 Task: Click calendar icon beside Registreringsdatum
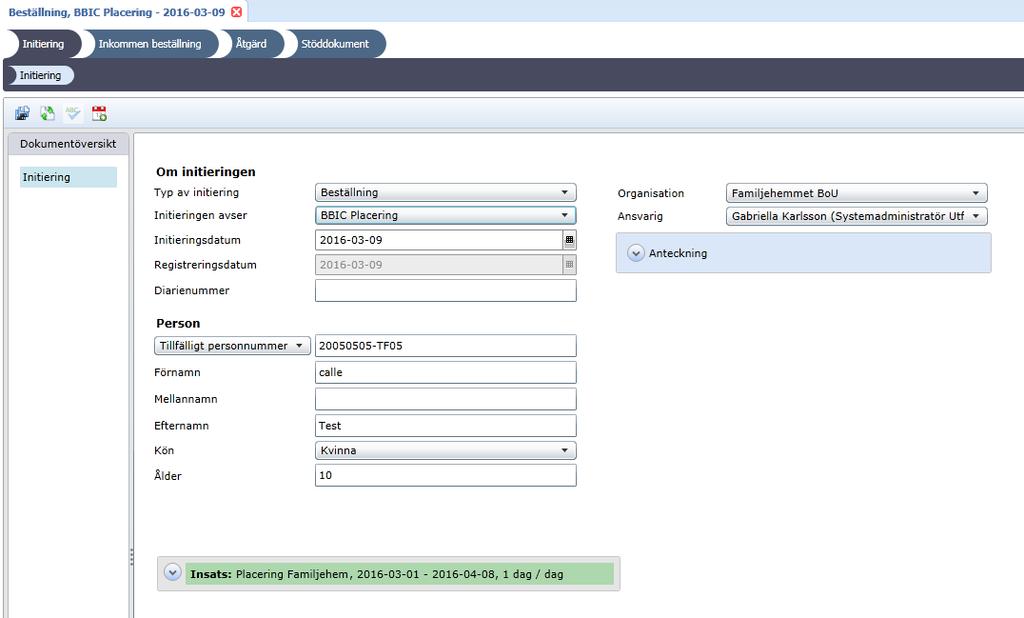click(569, 265)
